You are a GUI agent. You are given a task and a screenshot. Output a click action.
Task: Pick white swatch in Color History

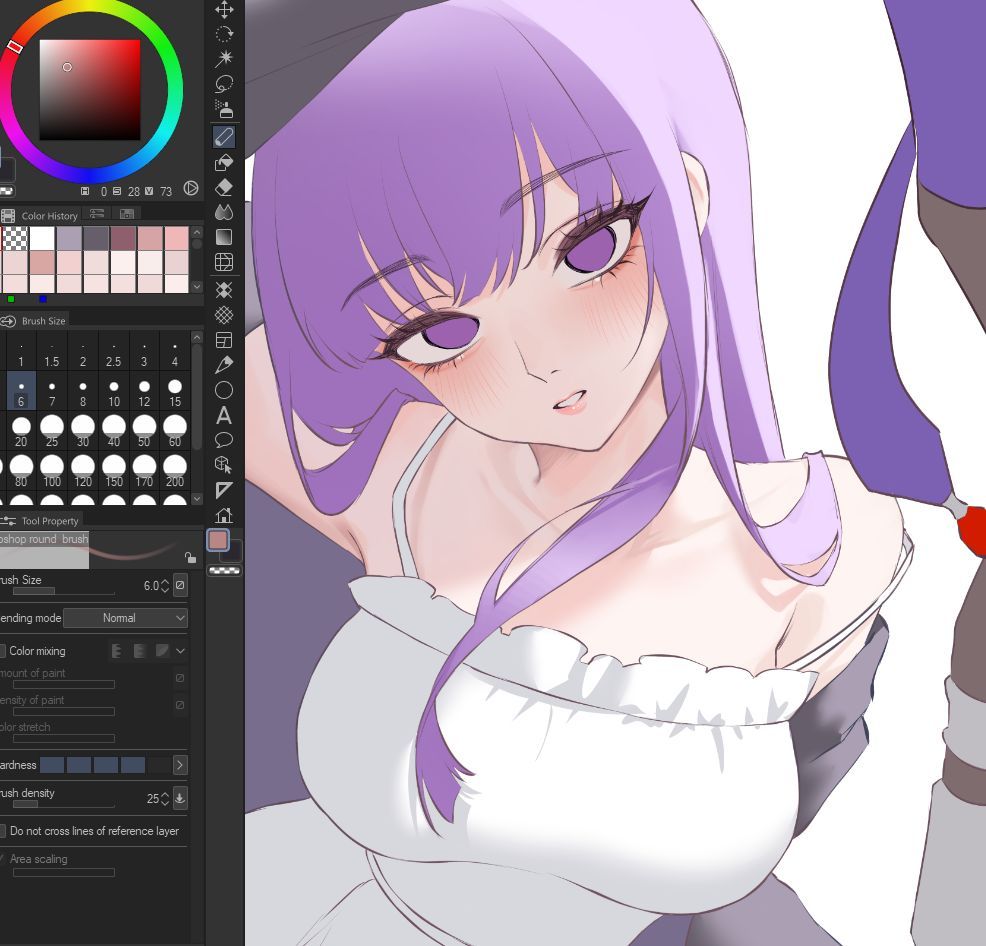(x=42, y=239)
